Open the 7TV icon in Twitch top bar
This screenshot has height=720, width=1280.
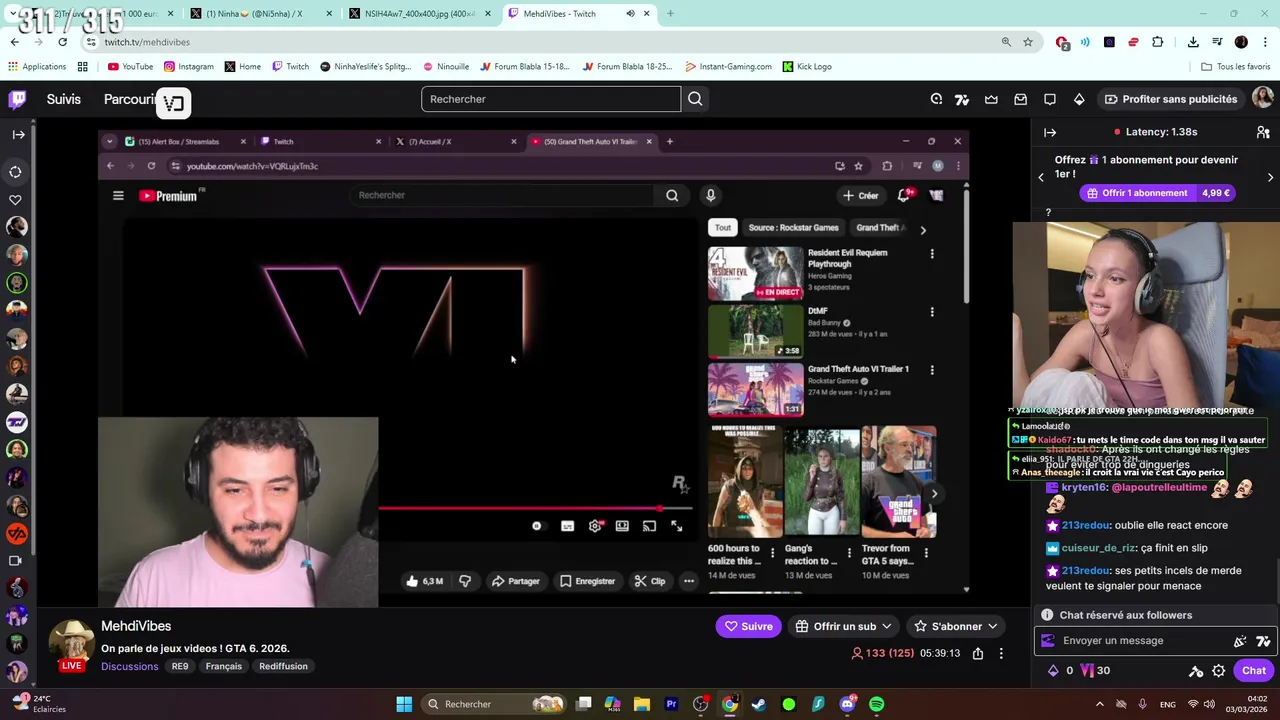click(x=962, y=99)
